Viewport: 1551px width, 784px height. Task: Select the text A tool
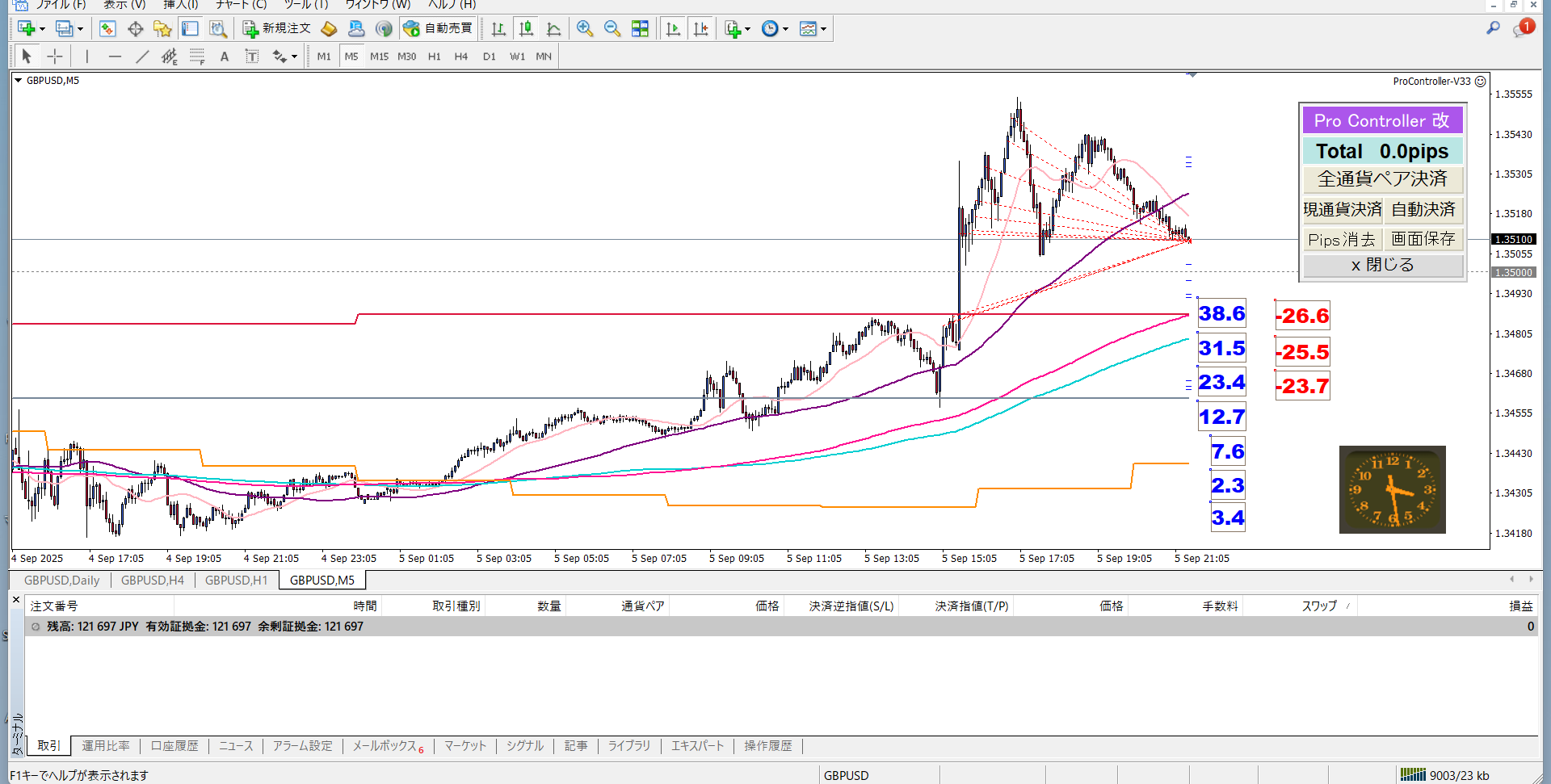click(225, 57)
